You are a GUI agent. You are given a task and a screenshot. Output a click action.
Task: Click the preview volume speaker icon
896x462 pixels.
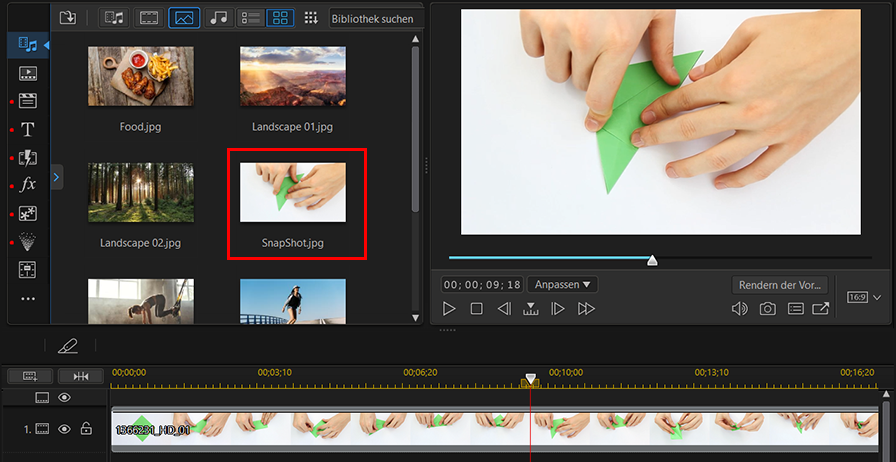(739, 309)
